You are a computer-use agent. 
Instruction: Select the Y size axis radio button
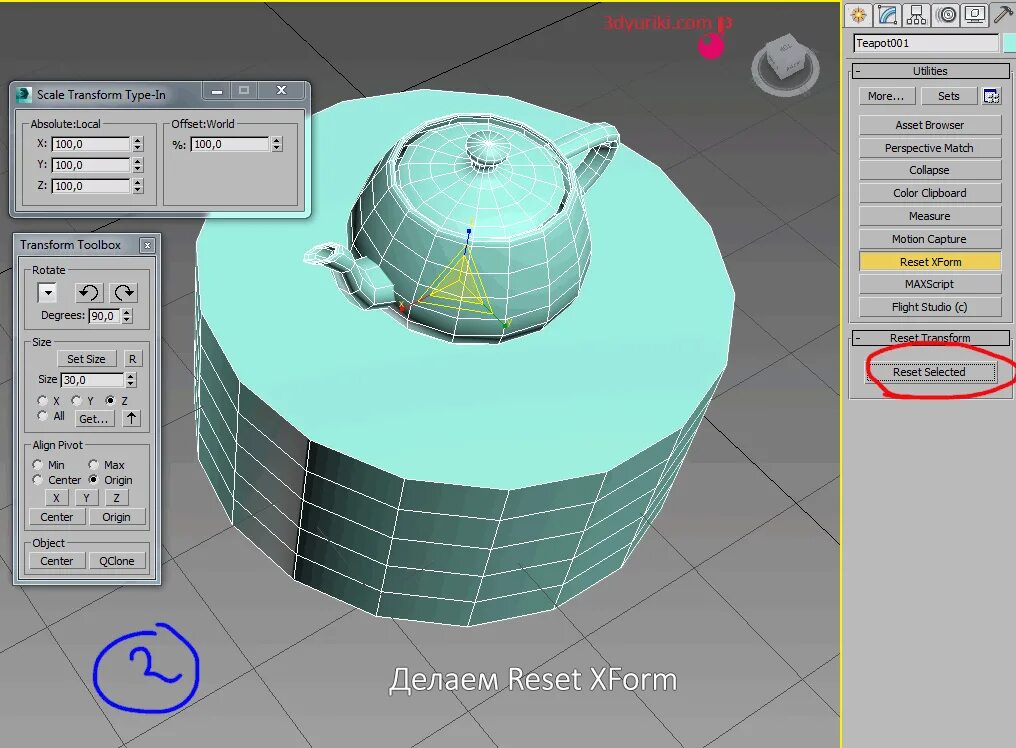click(x=76, y=401)
